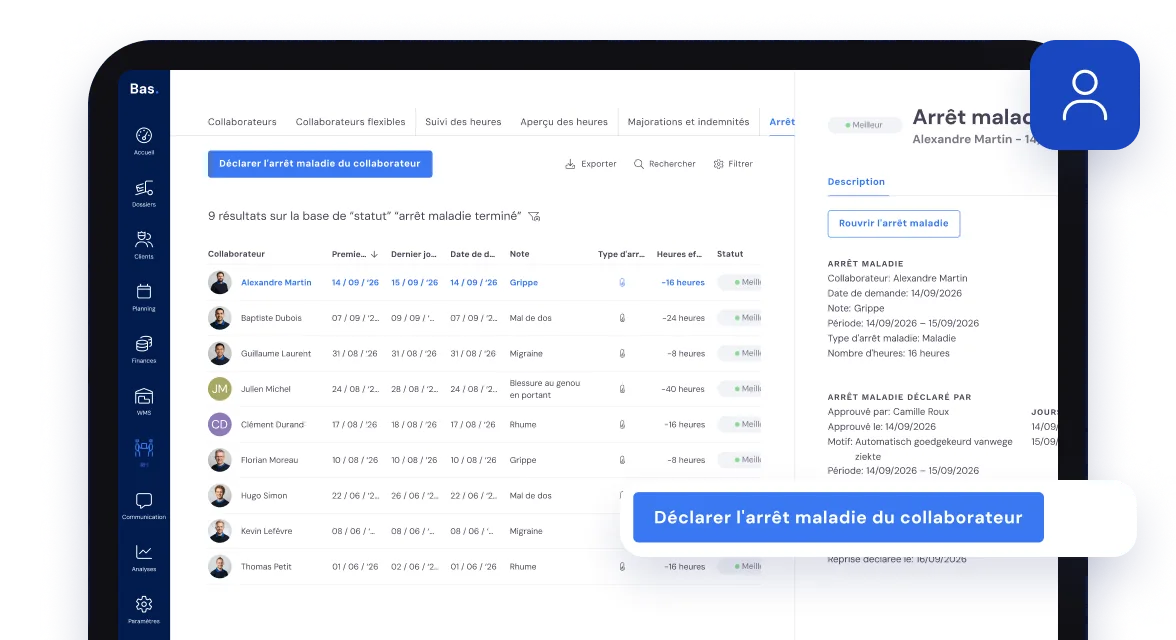1176x640 pixels.
Task: Click the small Déclarer button beside Exporter
Action: click(320, 164)
